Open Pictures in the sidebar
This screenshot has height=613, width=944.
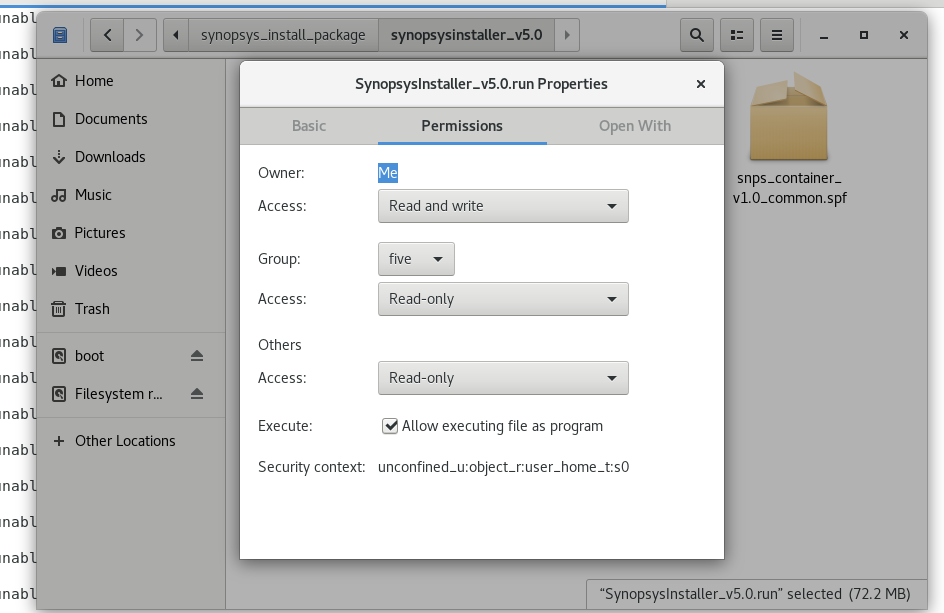(131, 232)
